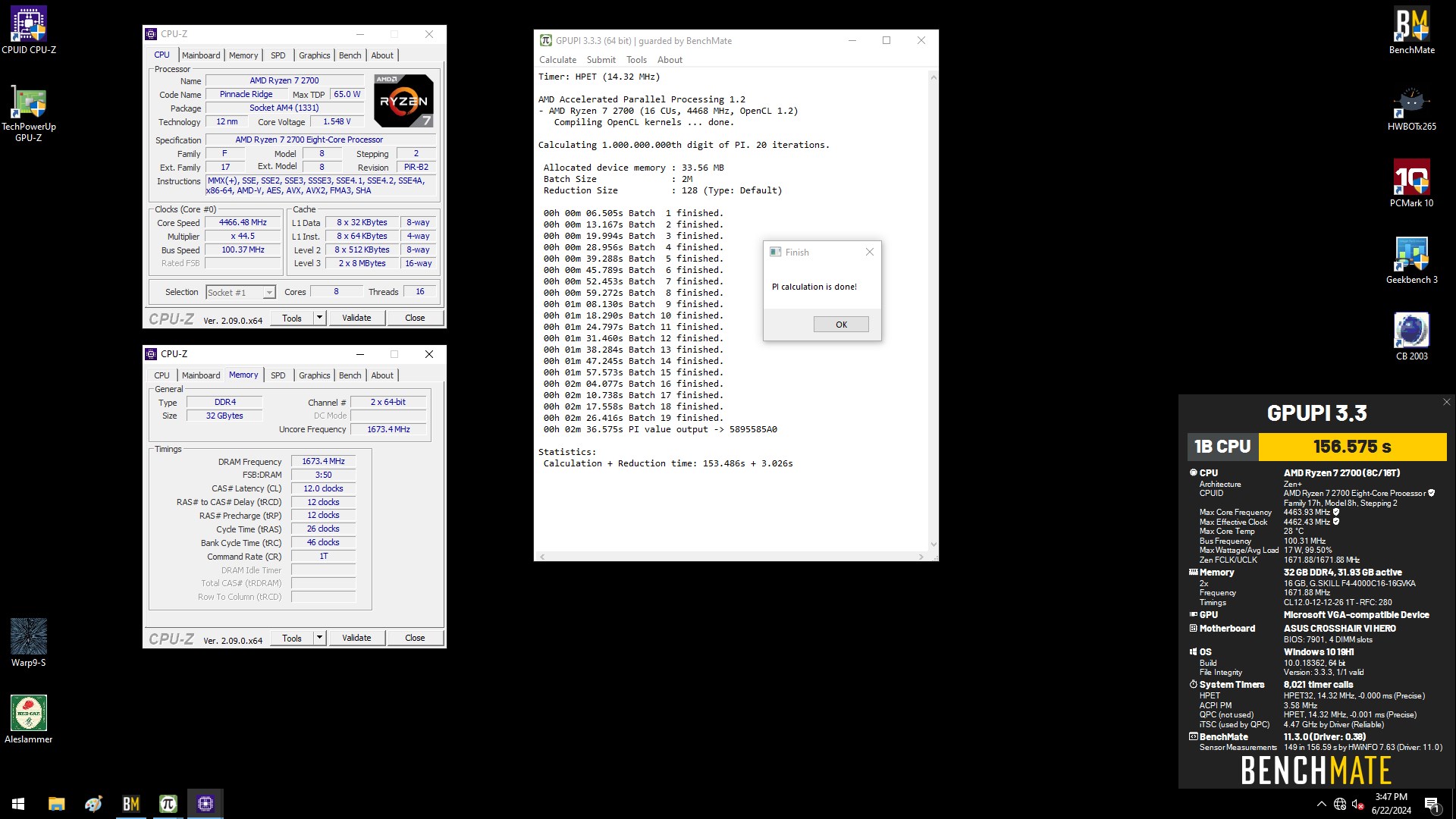Image resolution: width=1456 pixels, height=819 pixels.
Task: Close the Finish dialog with X
Action: click(870, 252)
